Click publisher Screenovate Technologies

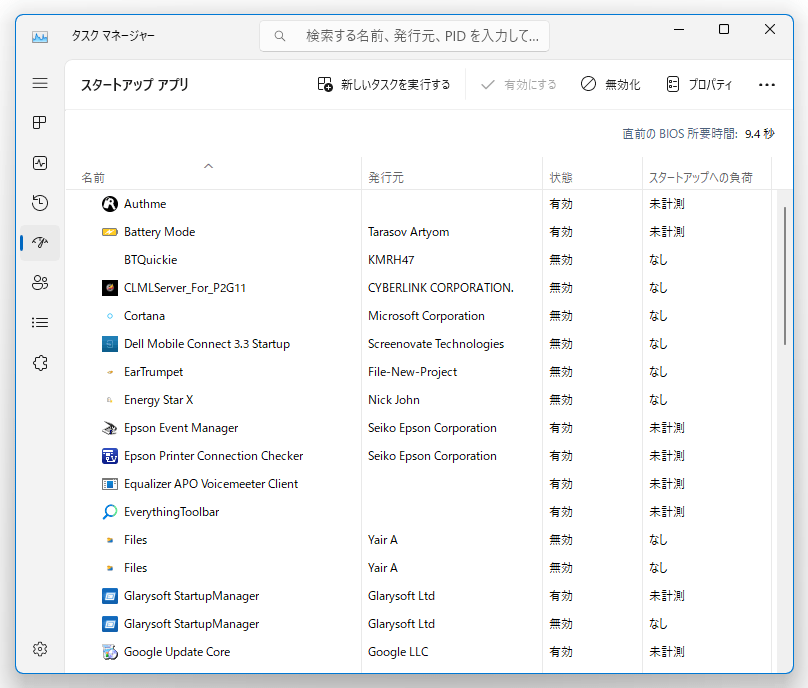(436, 344)
